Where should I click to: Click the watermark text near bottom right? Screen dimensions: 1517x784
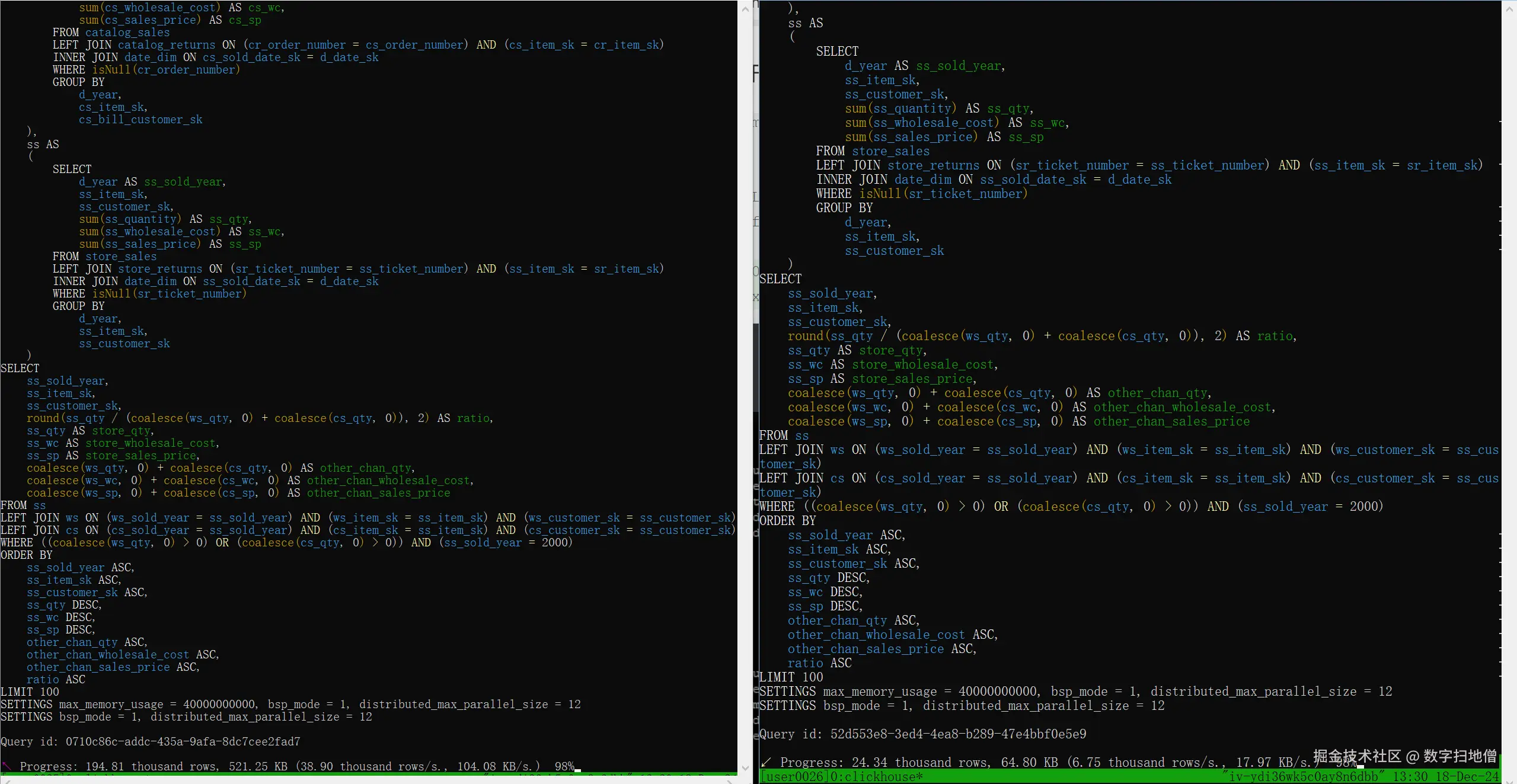coord(1405,757)
